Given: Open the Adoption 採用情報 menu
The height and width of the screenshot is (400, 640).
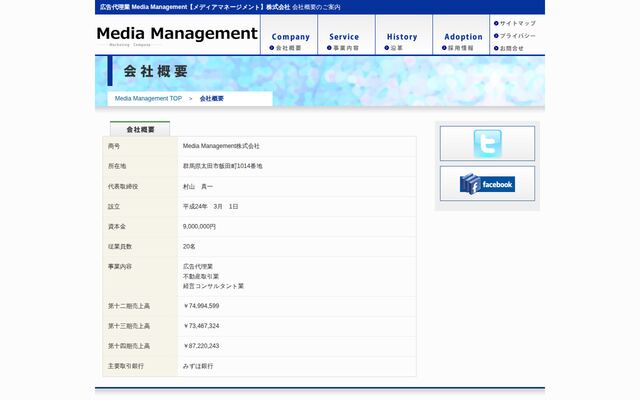Looking at the screenshot, I should pyautogui.click(x=461, y=35).
